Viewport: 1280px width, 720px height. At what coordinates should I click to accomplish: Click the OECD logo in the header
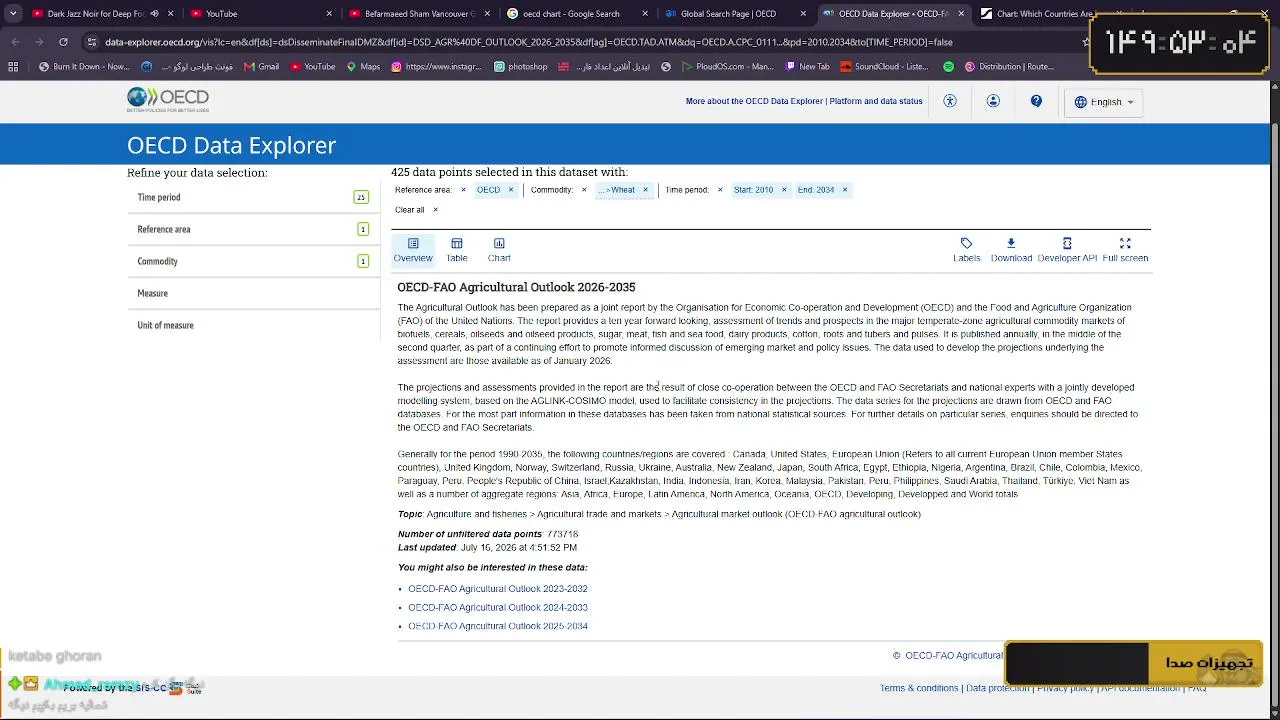pos(168,99)
